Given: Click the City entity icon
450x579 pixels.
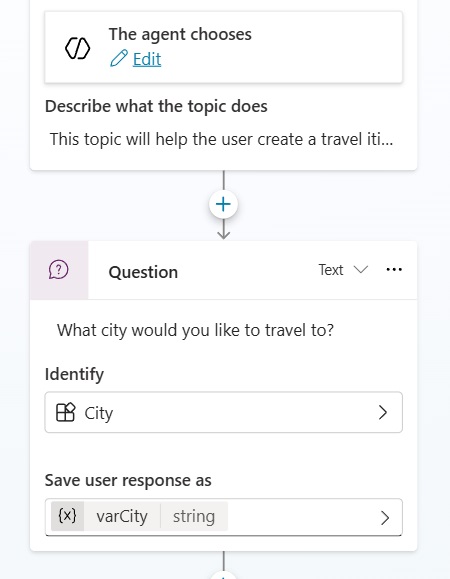Looking at the screenshot, I should click(x=65, y=412).
